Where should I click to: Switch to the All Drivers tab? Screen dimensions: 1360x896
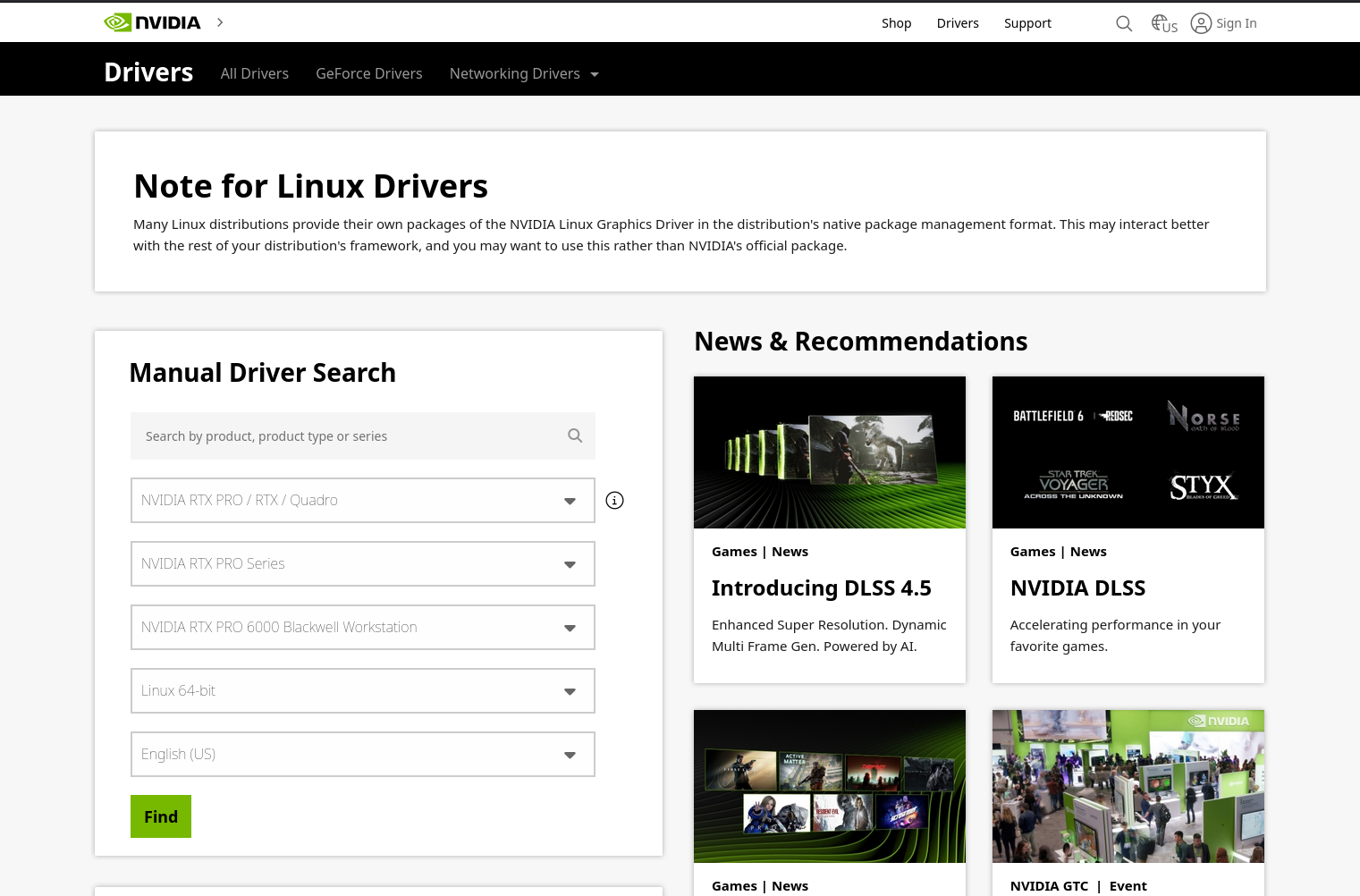coord(255,73)
